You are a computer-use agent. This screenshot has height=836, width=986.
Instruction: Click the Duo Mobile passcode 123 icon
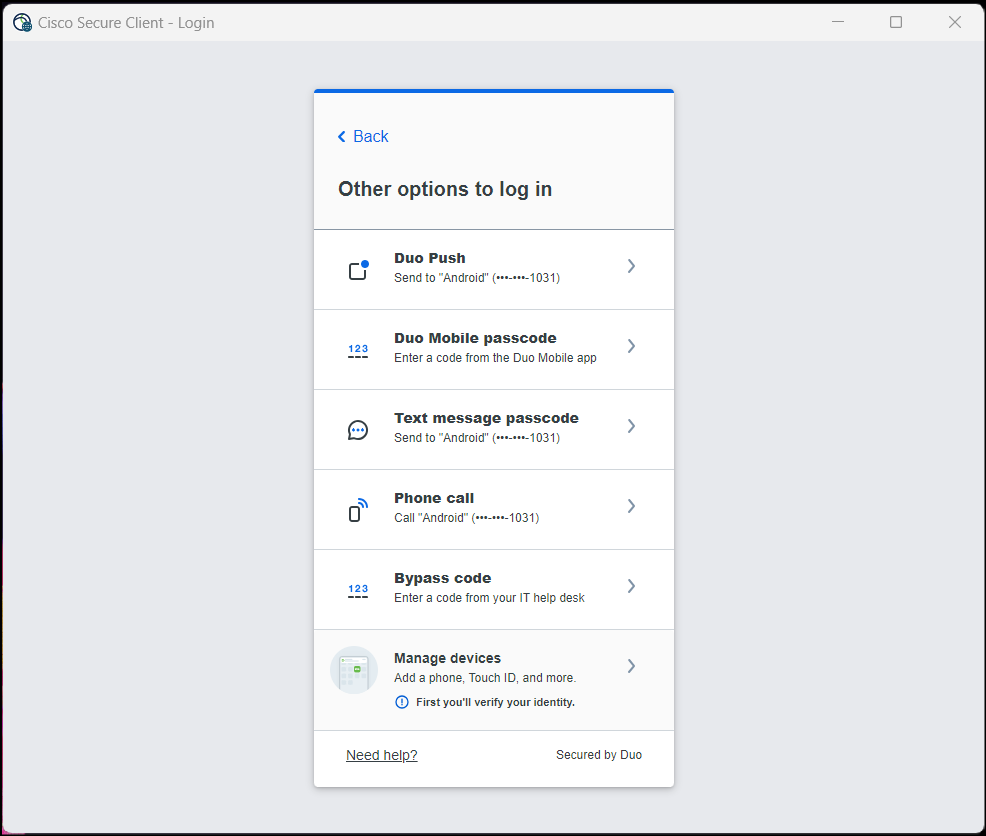358,351
